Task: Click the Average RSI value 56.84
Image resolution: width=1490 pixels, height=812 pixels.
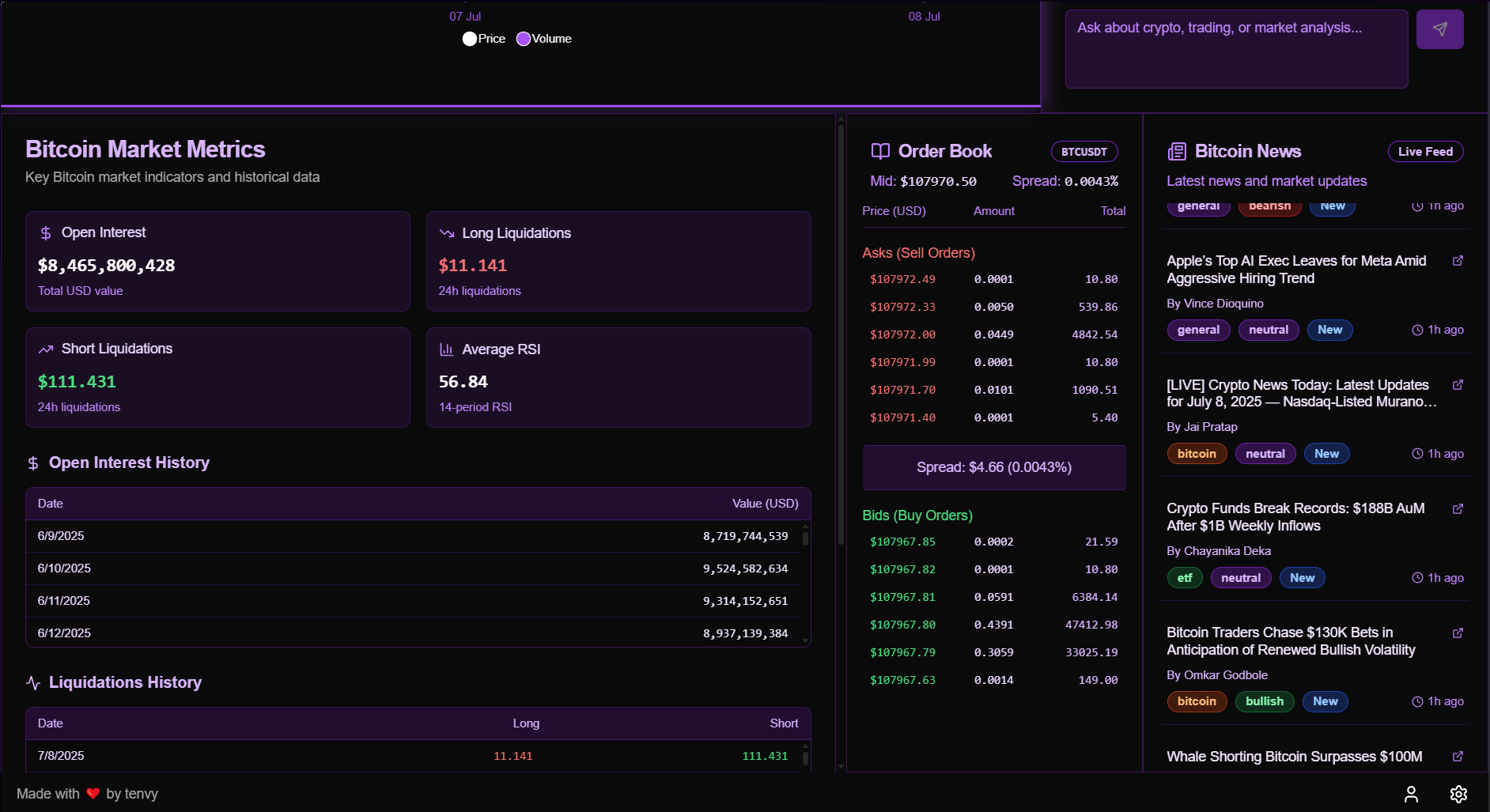Action: pos(463,382)
